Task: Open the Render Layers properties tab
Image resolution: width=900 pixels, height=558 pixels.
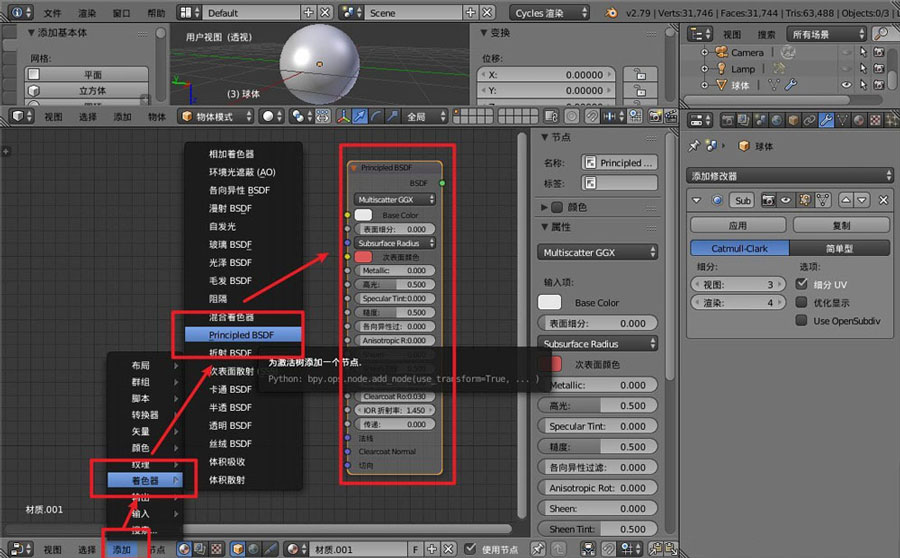Action: coord(744,120)
